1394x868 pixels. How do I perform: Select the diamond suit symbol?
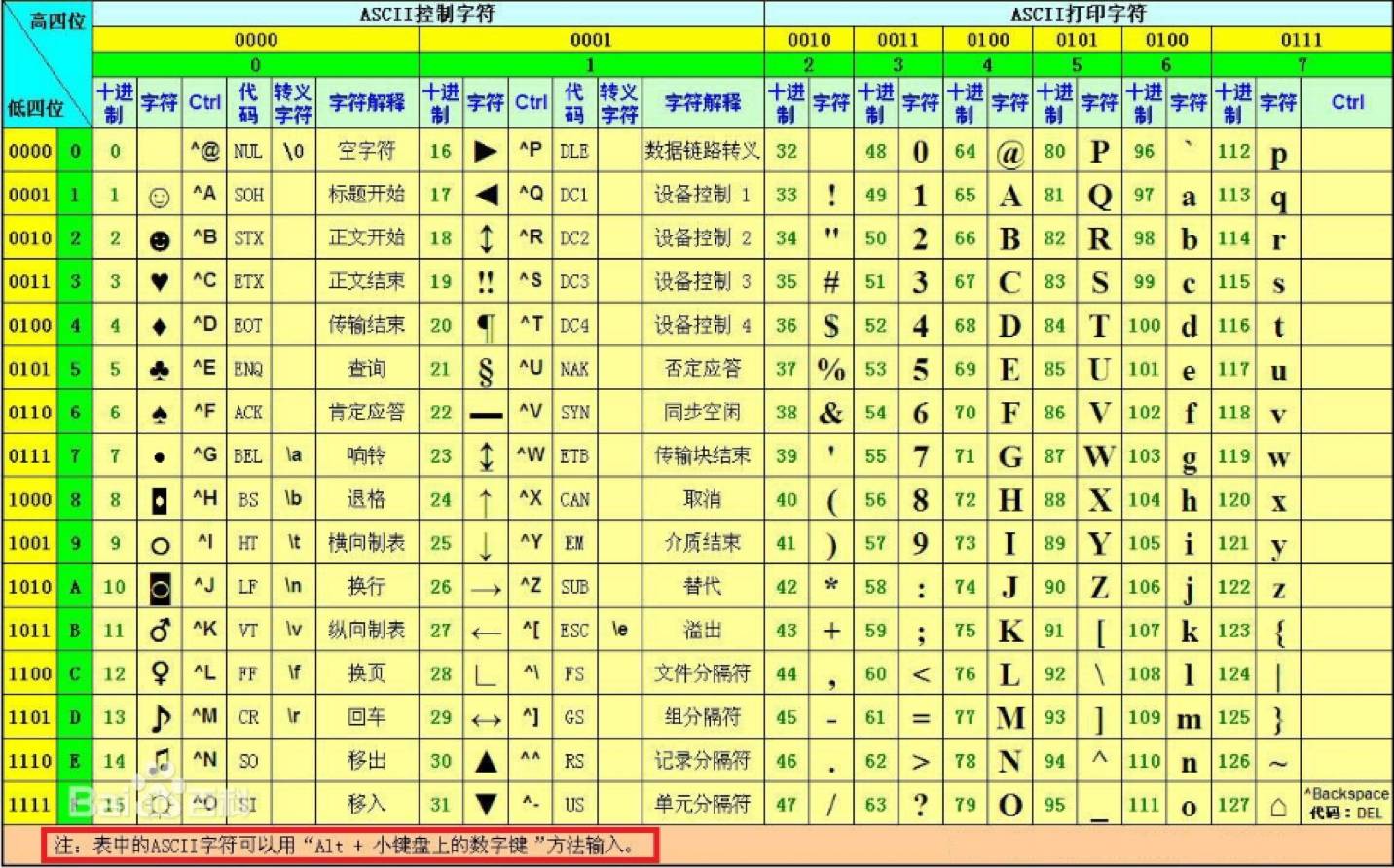coord(160,326)
